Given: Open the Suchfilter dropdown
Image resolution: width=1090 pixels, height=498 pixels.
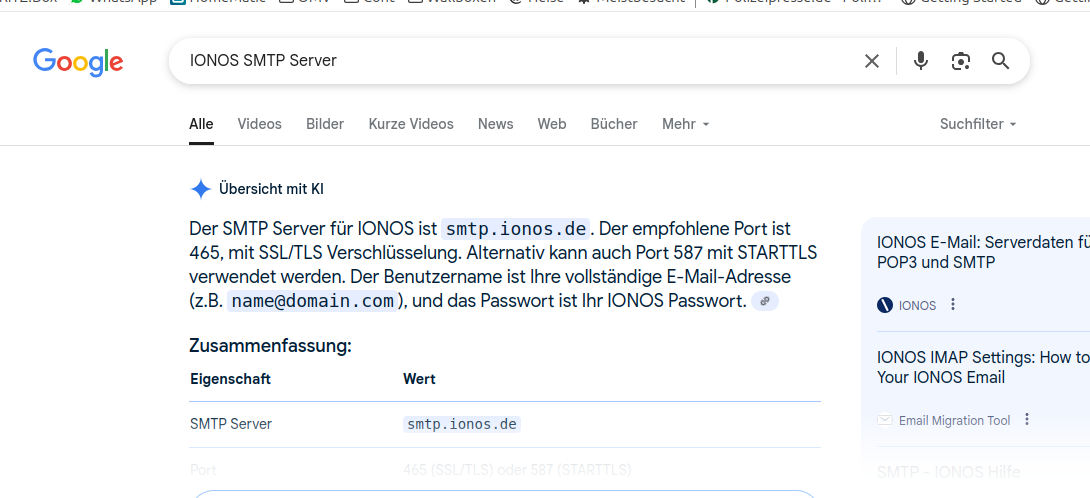Looking at the screenshot, I should 978,124.
